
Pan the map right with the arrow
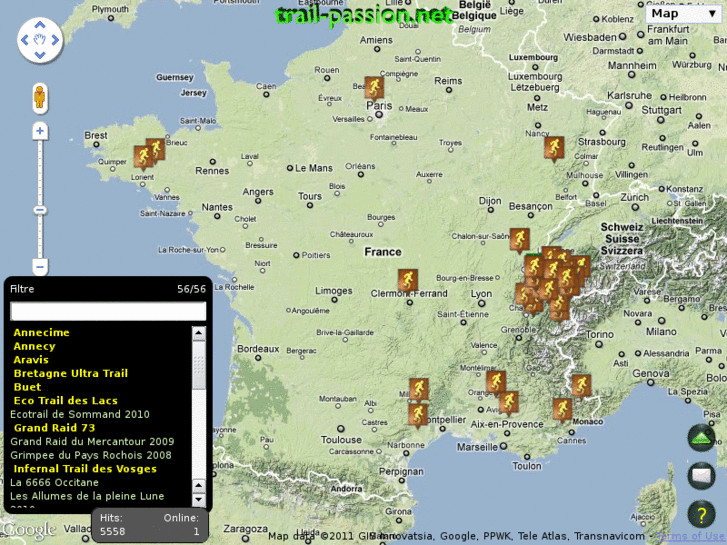tap(55, 40)
